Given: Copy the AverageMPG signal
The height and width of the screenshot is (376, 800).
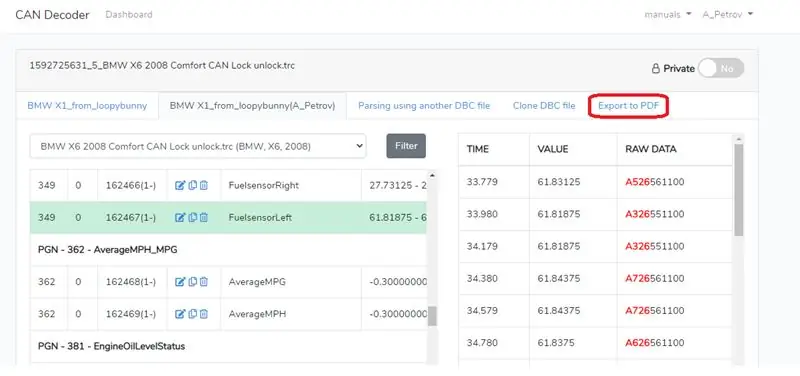Looking at the screenshot, I should tap(192, 282).
